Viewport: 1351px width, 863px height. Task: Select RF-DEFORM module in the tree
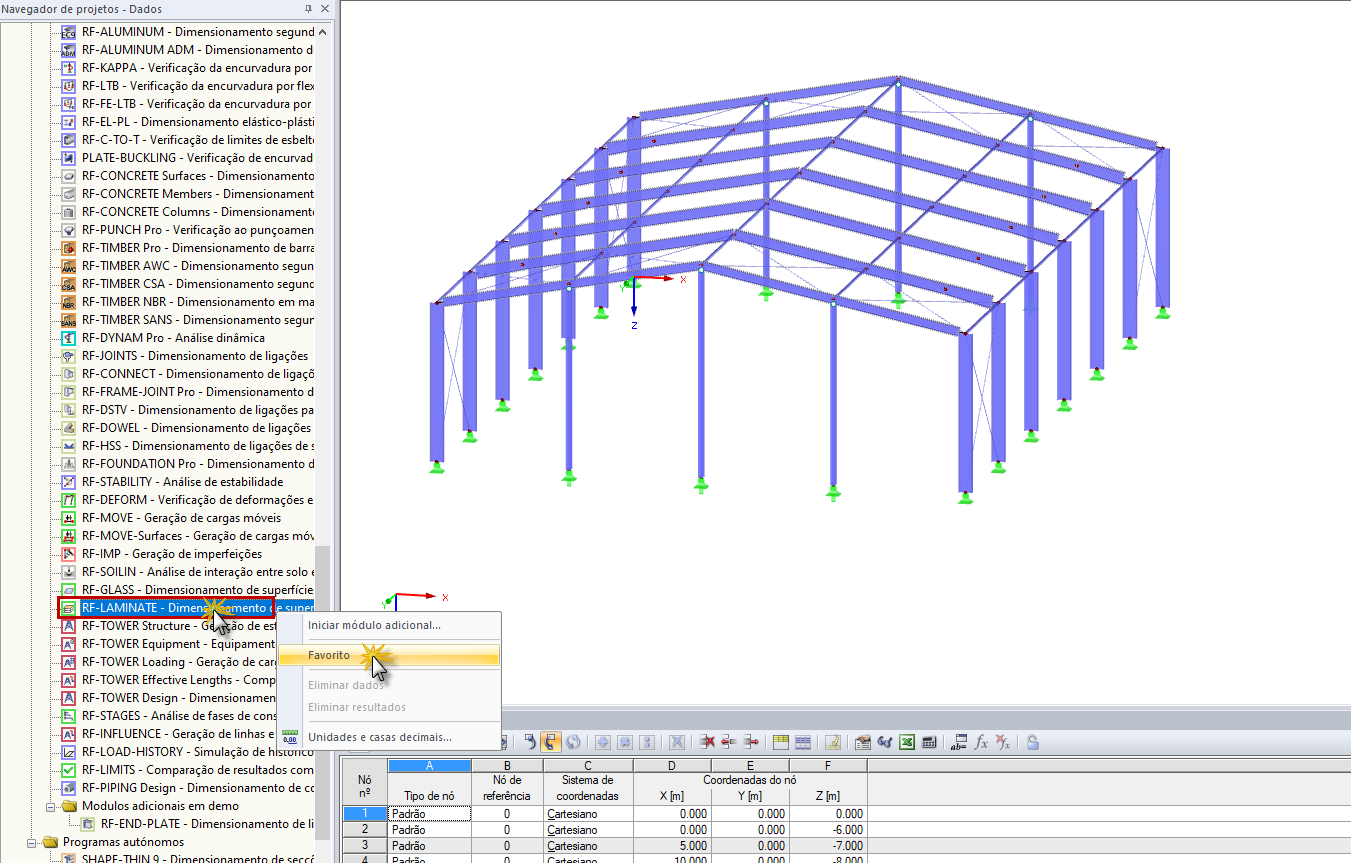[x=198, y=500]
